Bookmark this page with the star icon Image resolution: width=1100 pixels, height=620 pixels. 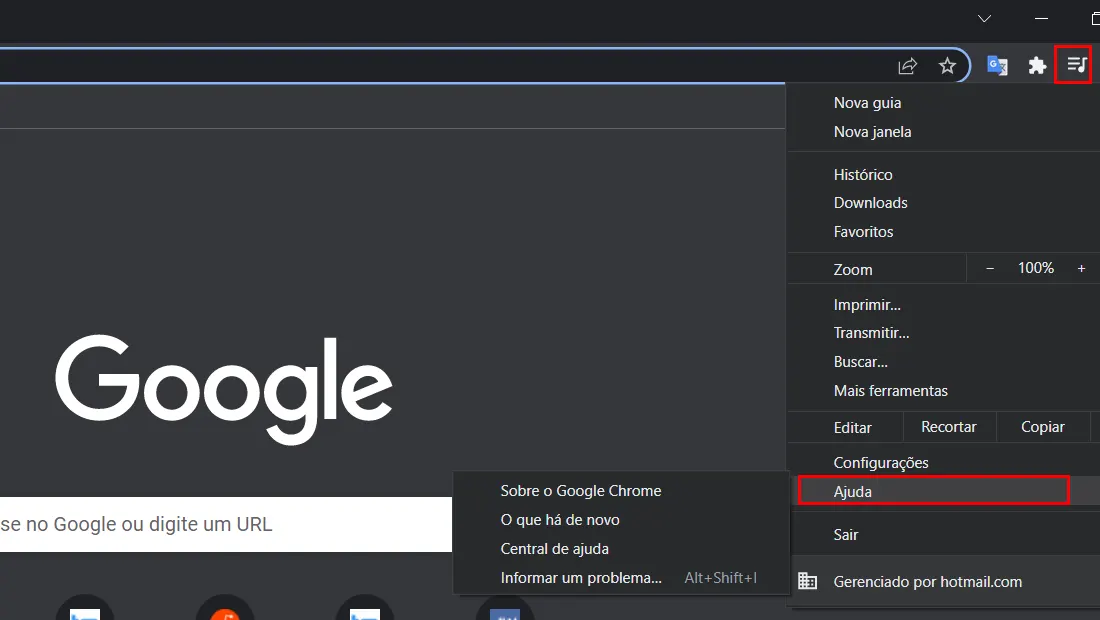point(947,66)
